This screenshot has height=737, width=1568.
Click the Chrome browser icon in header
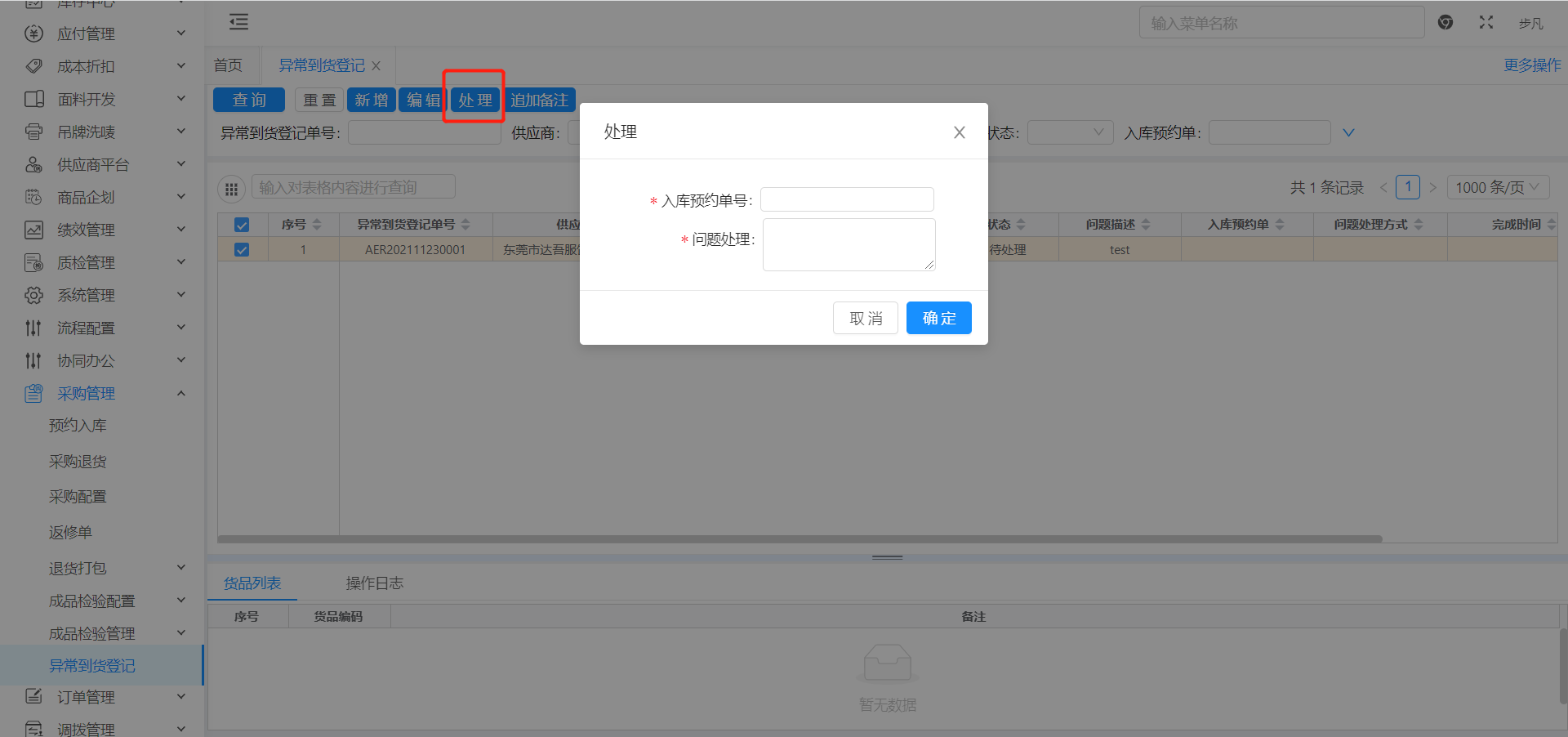[1445, 23]
